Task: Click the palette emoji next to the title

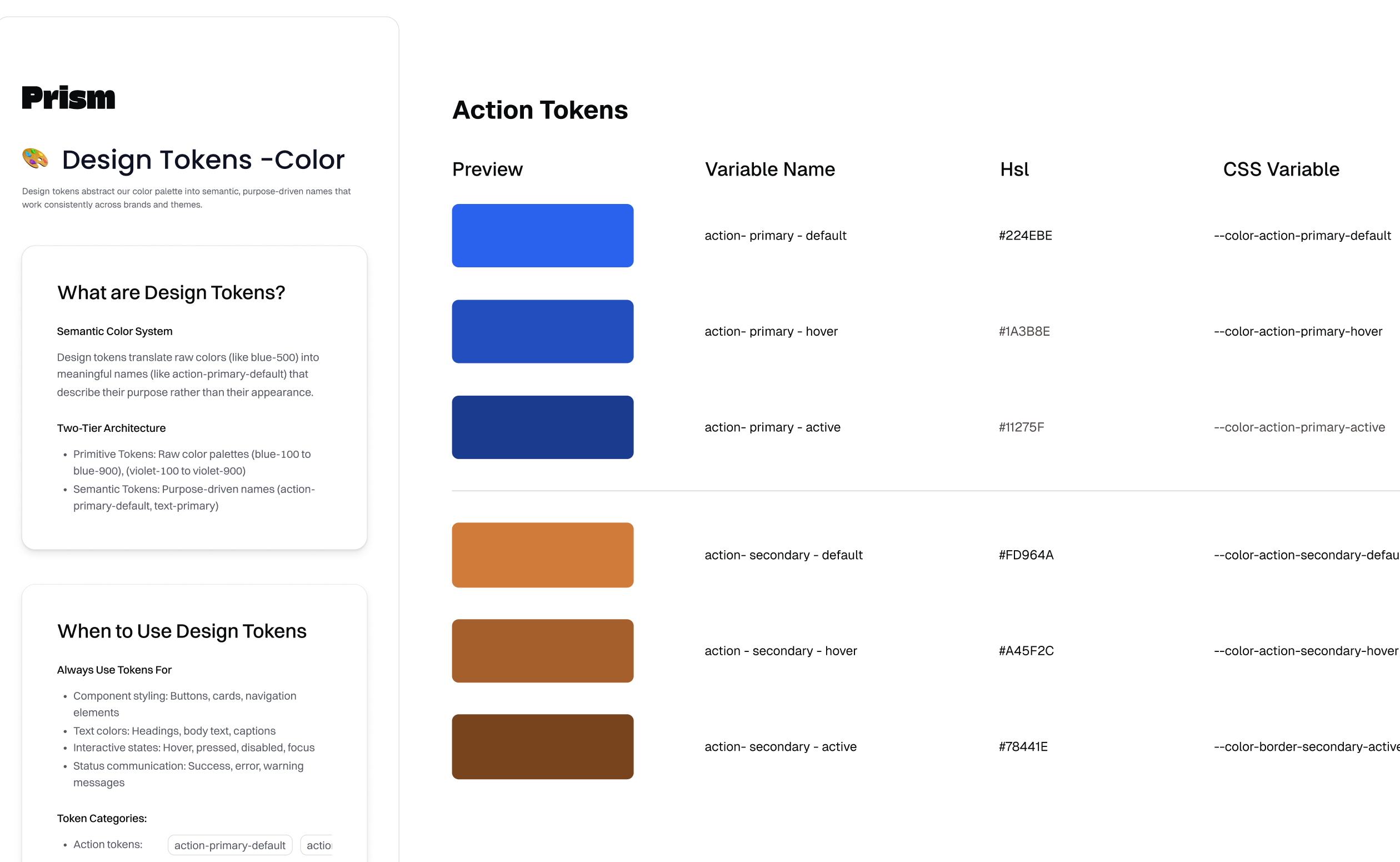Action: click(35, 159)
